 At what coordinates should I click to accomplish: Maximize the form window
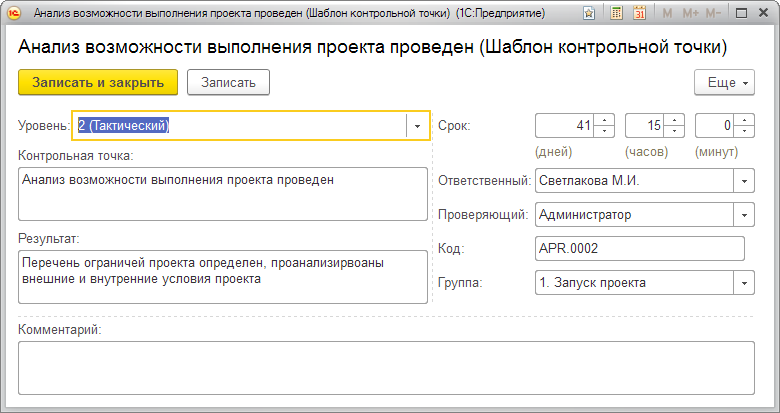pyautogui.click(x=741, y=14)
